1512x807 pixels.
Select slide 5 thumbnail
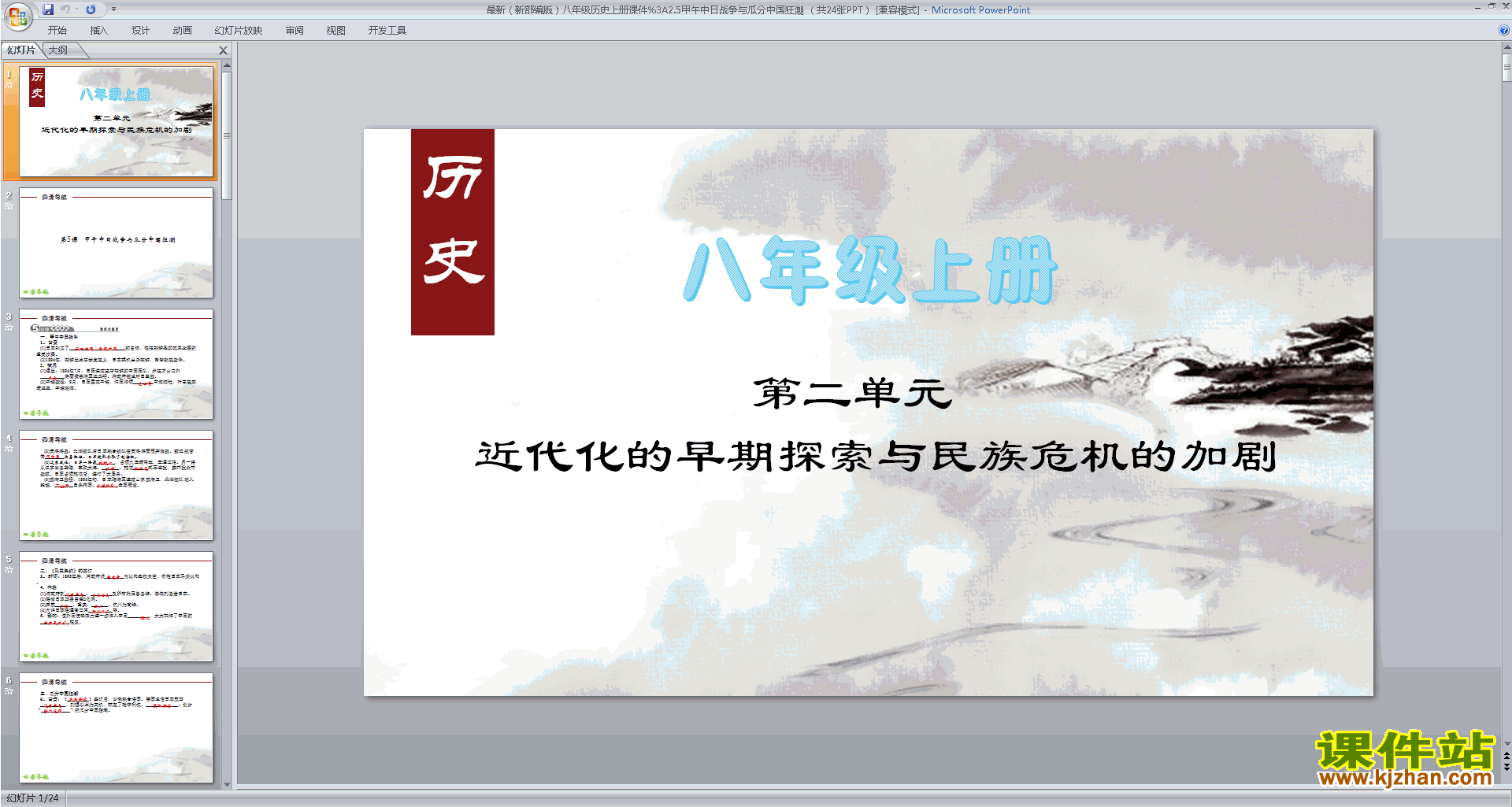click(x=116, y=606)
